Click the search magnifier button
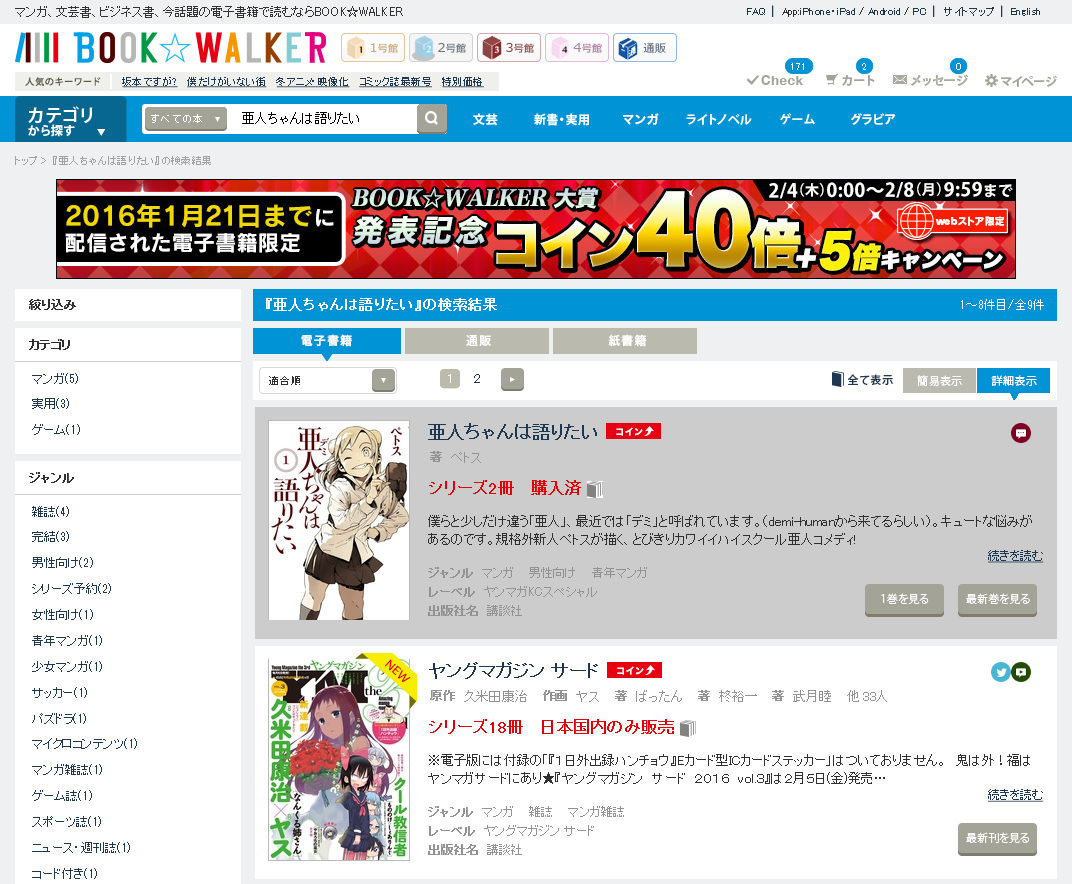 (431, 118)
